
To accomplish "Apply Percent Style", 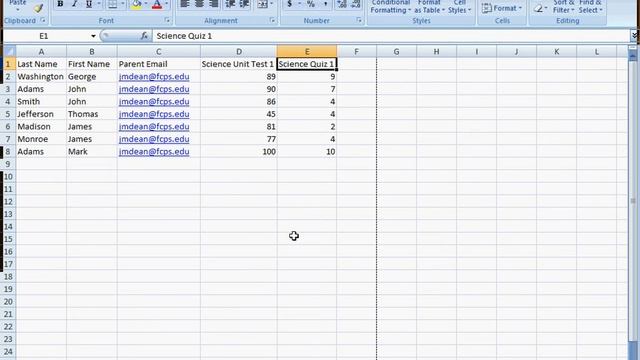I will (x=311, y=4).
